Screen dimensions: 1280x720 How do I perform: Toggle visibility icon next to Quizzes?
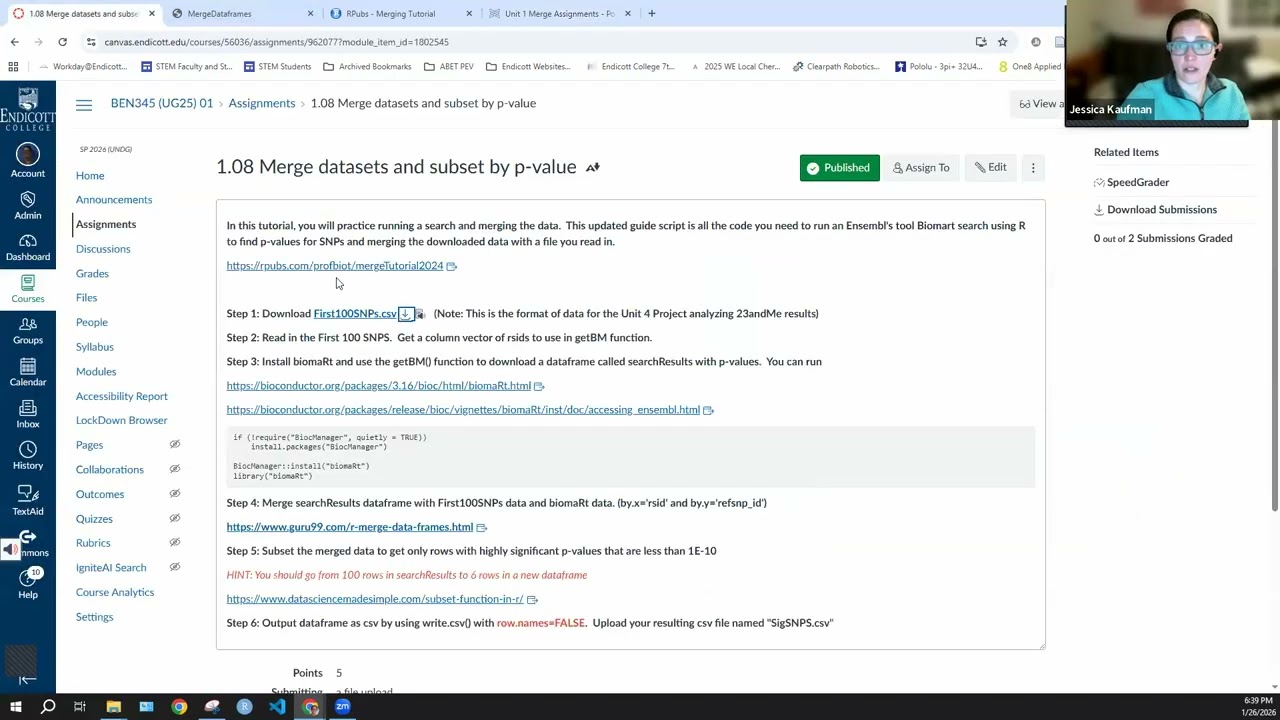tap(174, 518)
